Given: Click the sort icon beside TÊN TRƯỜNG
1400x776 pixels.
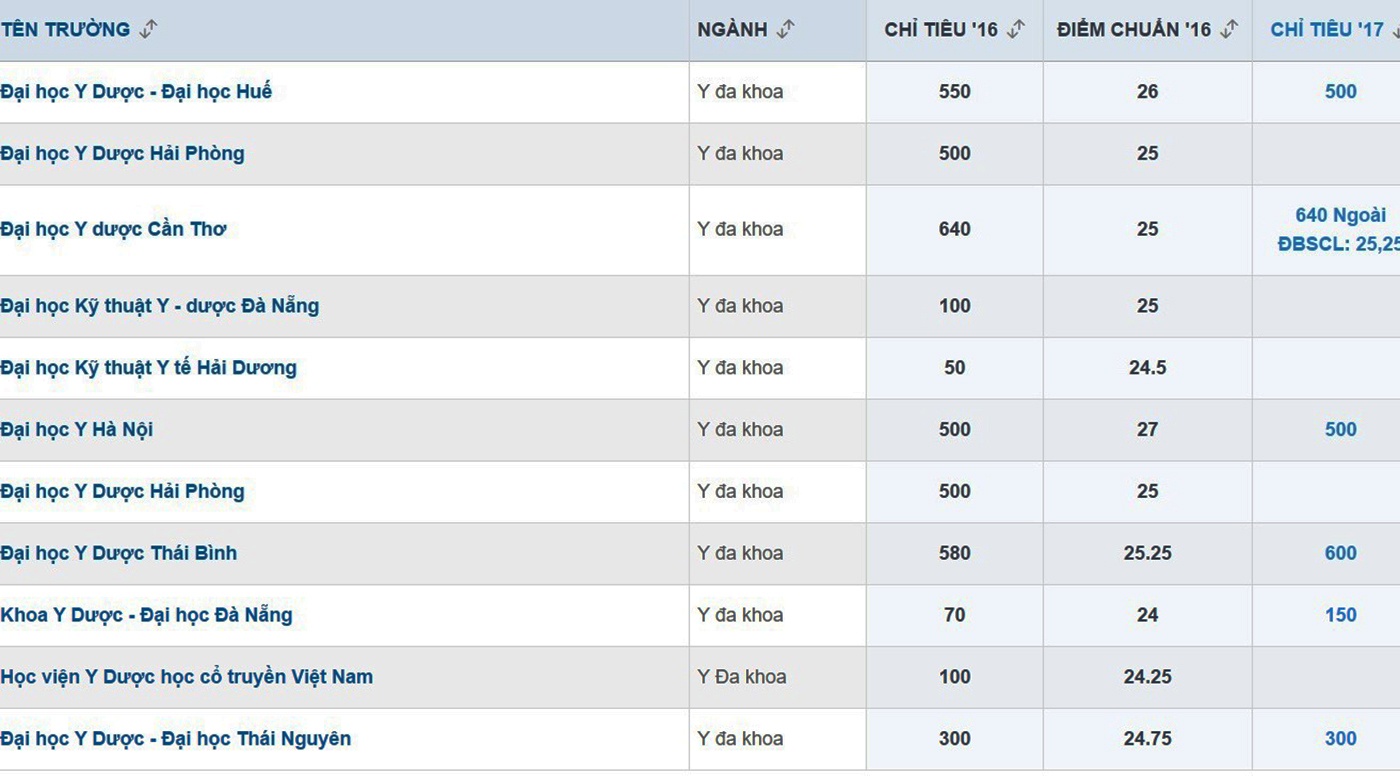Looking at the screenshot, I should 148,30.
